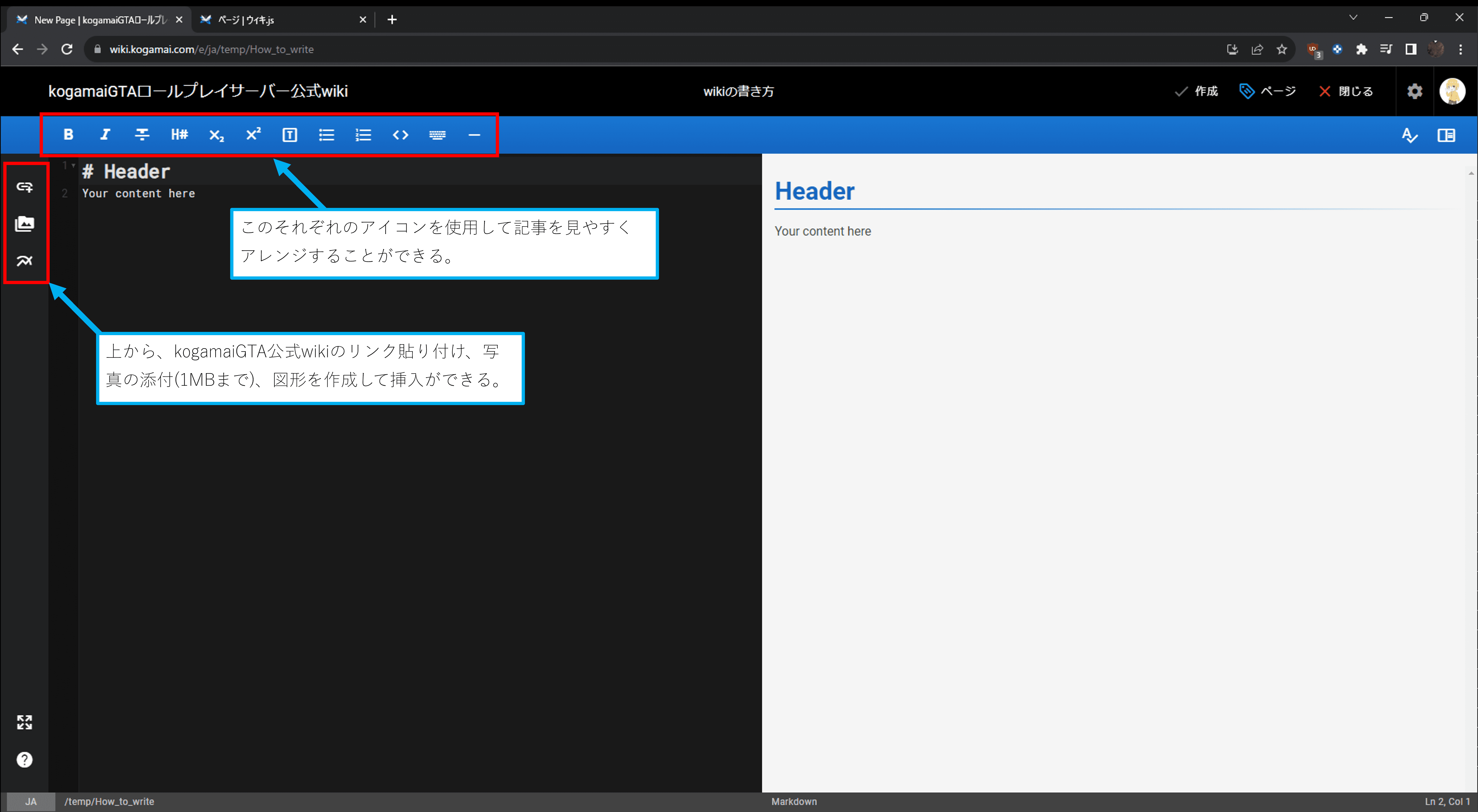Apply subscript formatting

click(216, 135)
